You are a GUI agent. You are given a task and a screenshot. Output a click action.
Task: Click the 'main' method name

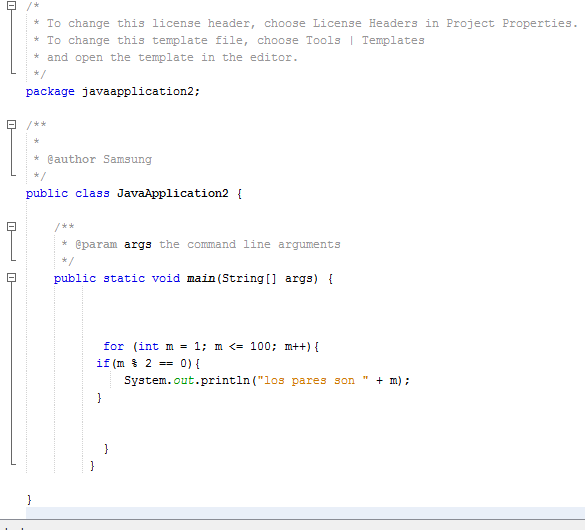click(201, 279)
